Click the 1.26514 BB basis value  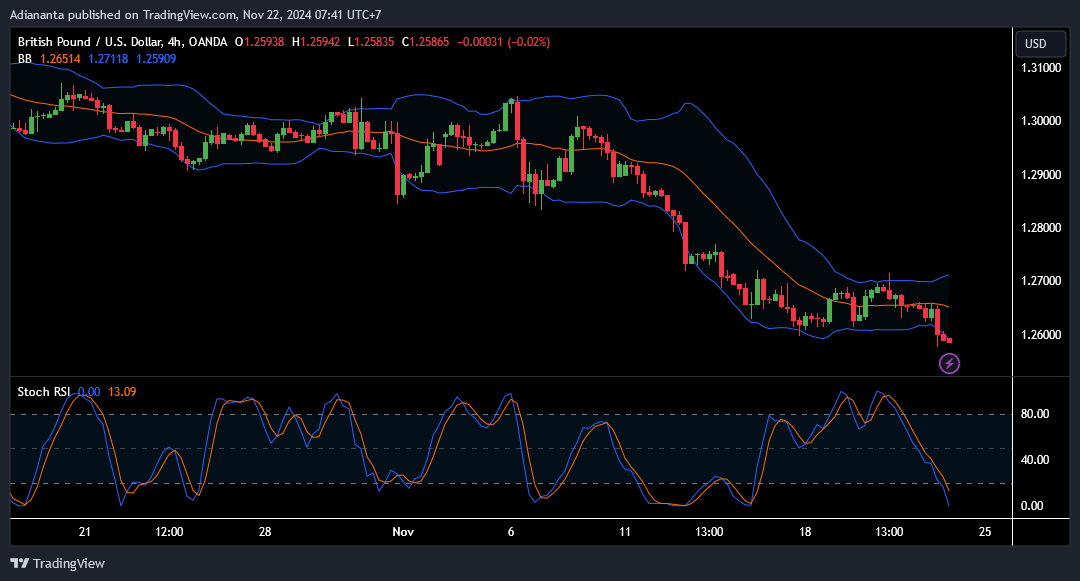pos(60,59)
